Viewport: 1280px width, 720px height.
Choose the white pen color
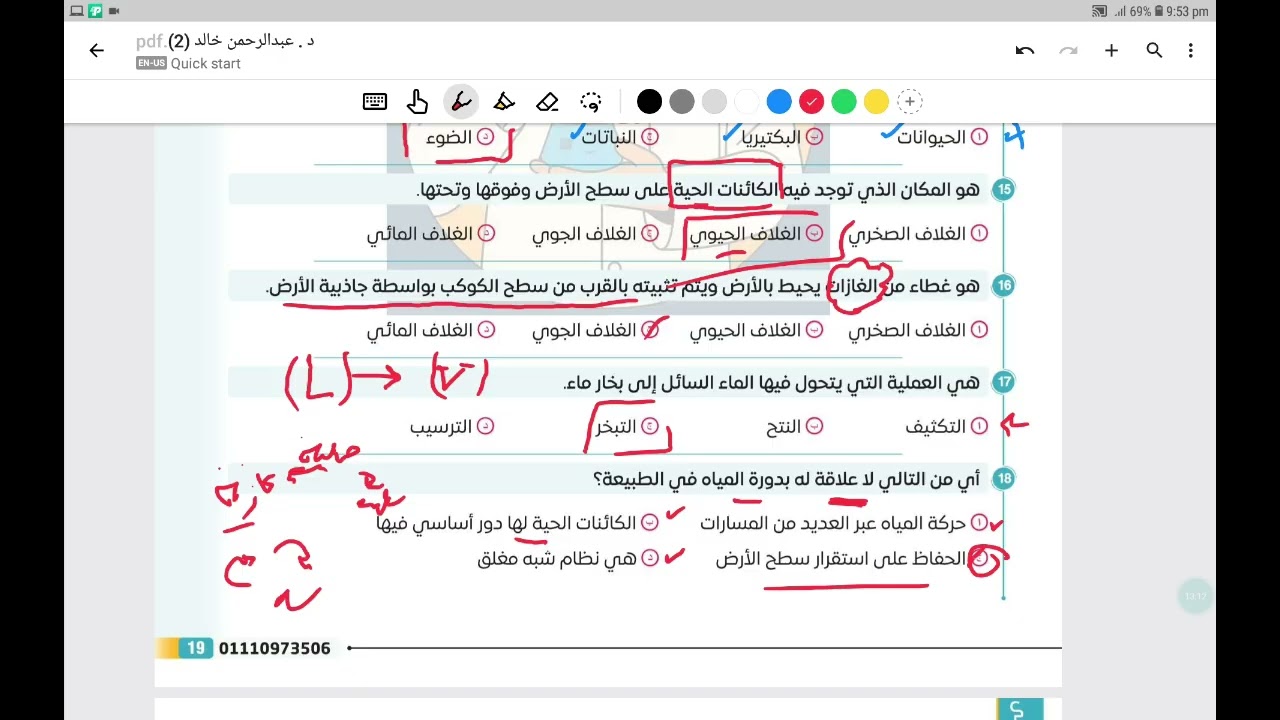pos(747,101)
